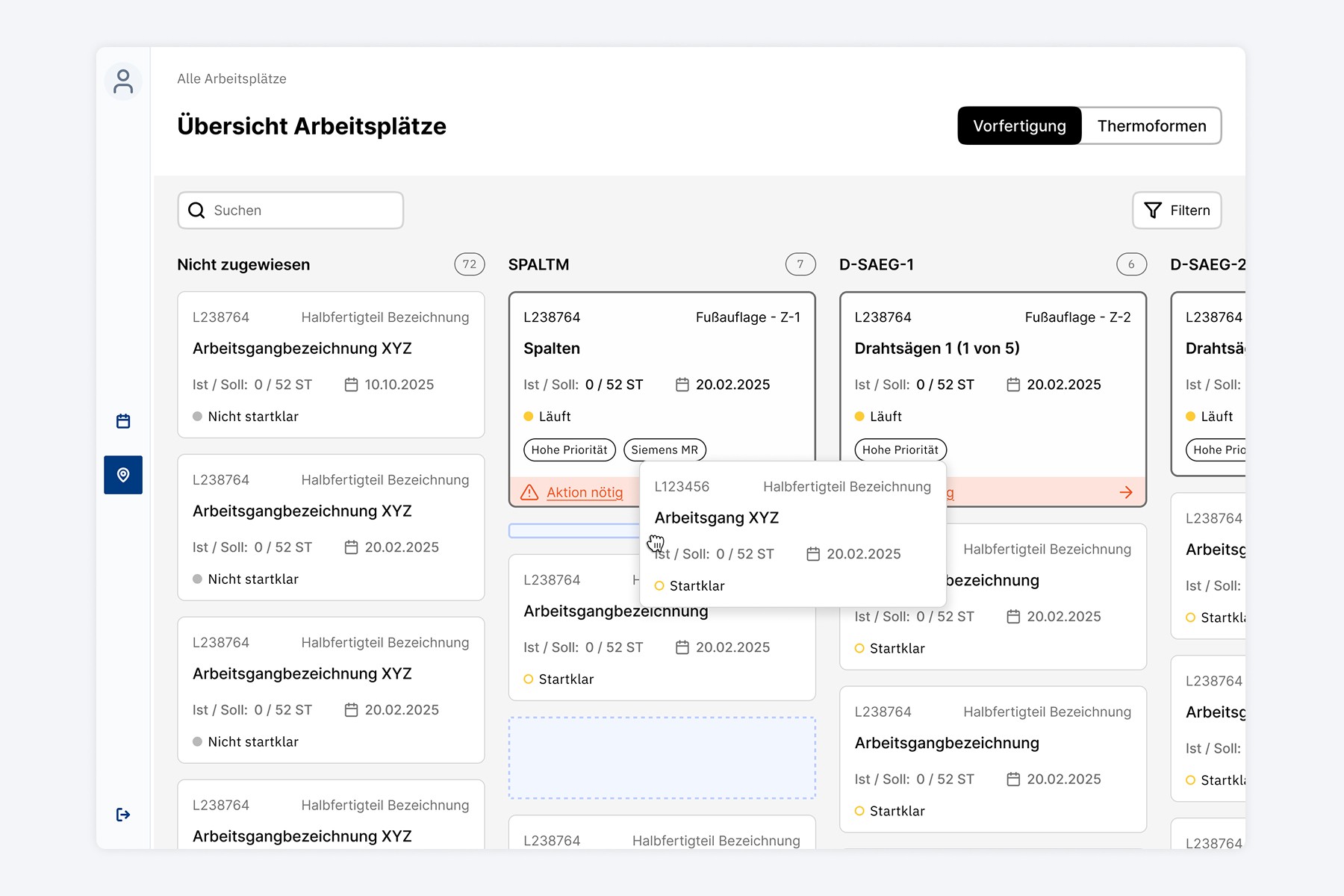Screen dimensions: 1344x896
Task: Click the magnifier icon in search box
Action: (196, 211)
